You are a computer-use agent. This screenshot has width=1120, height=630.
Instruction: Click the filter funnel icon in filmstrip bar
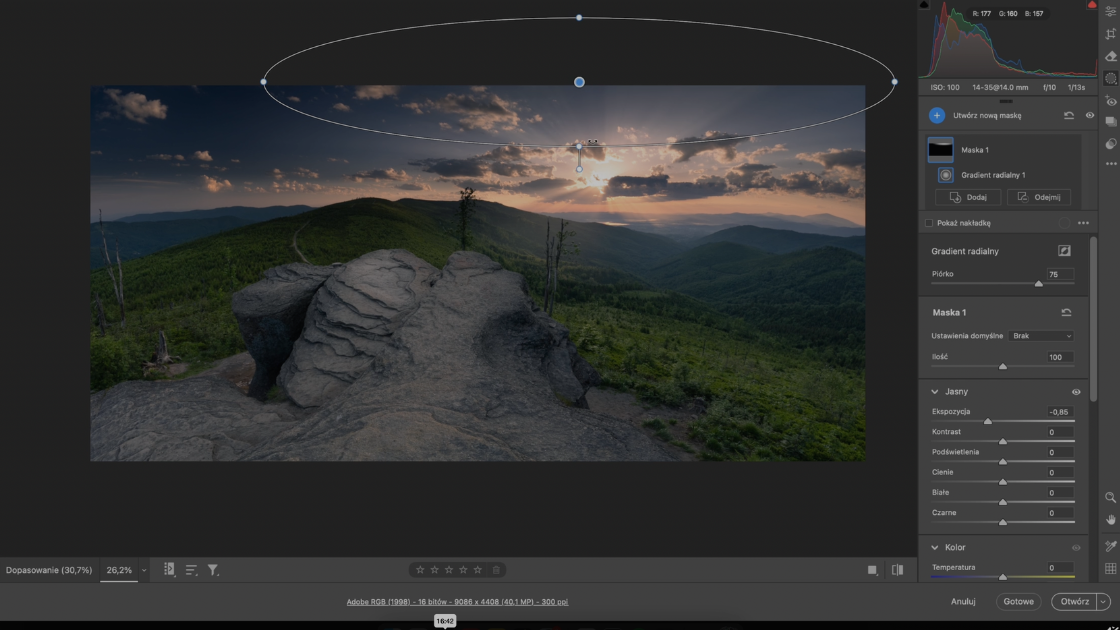pos(213,570)
